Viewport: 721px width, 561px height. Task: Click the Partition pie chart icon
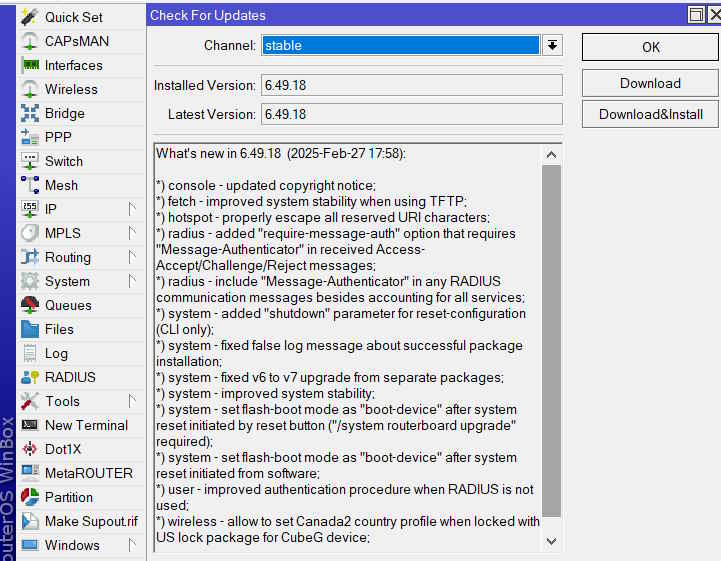click(29, 497)
